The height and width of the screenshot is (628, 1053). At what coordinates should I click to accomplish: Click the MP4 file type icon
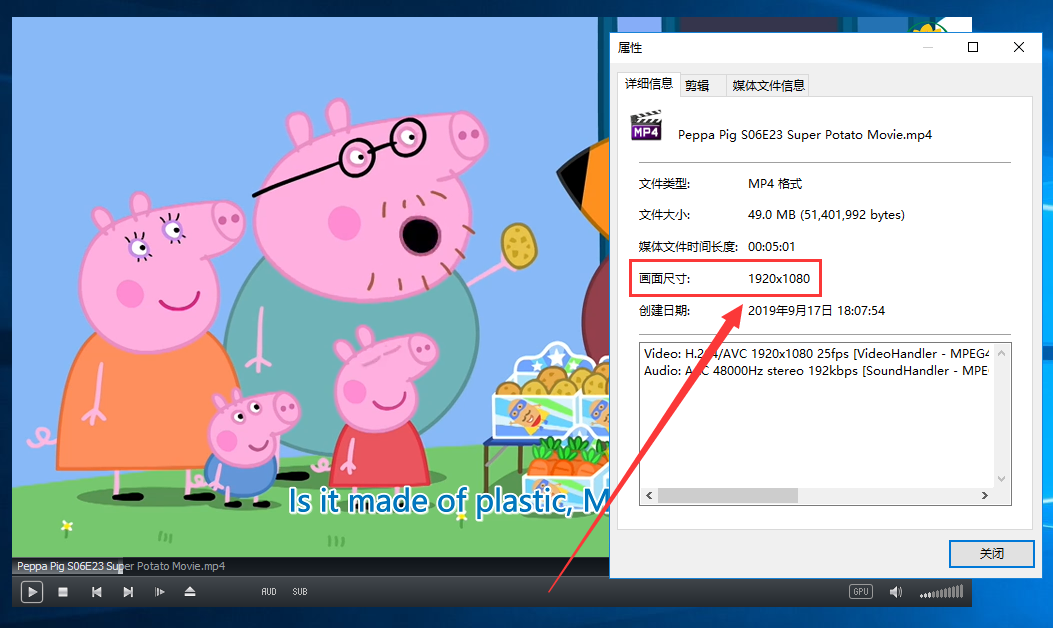[x=646, y=126]
